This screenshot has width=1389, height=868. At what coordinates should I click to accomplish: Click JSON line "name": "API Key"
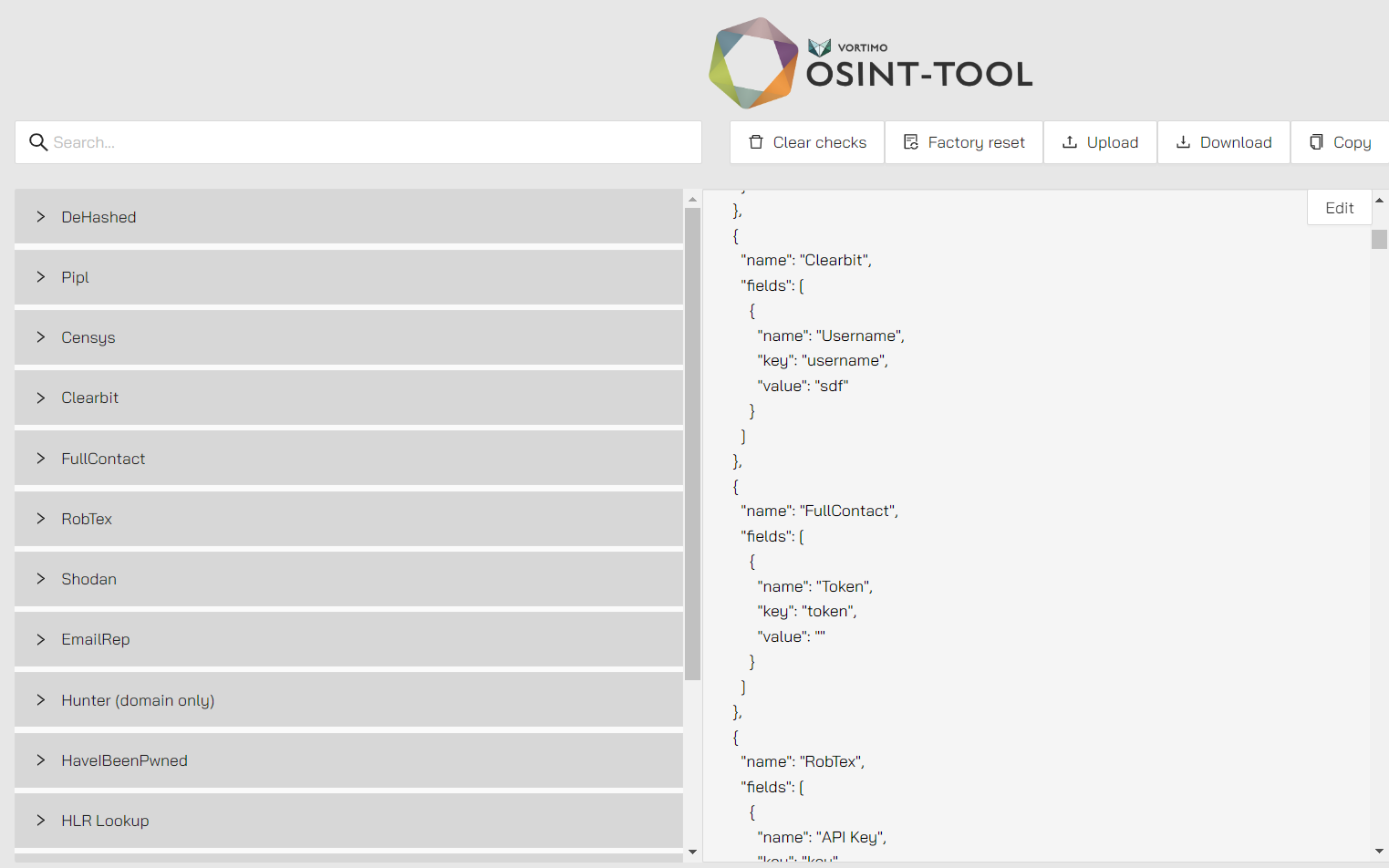coord(822,837)
